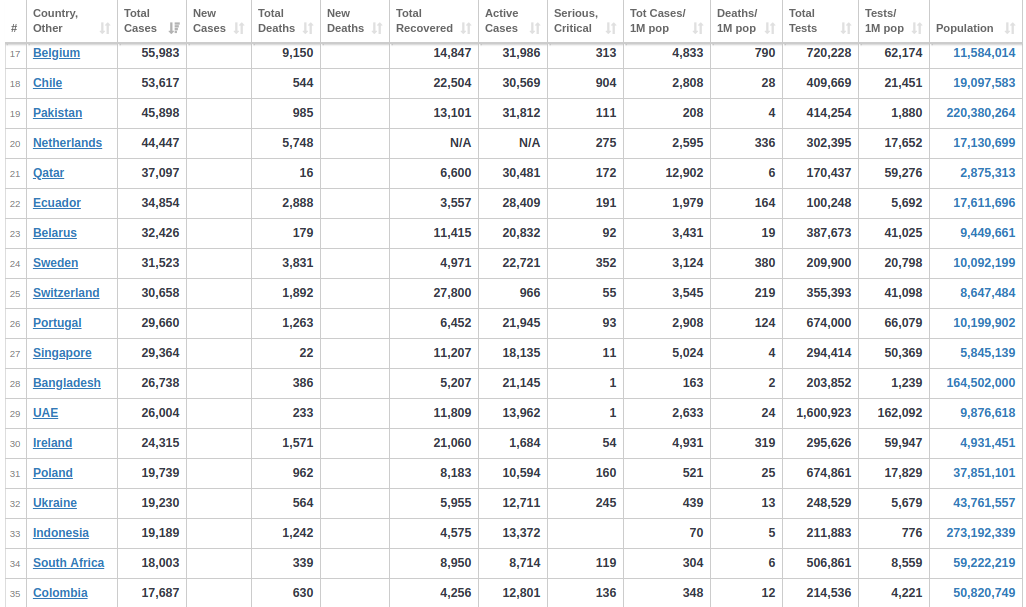
Task: Select UAE total tests value 1,600,923
Action: point(824,413)
